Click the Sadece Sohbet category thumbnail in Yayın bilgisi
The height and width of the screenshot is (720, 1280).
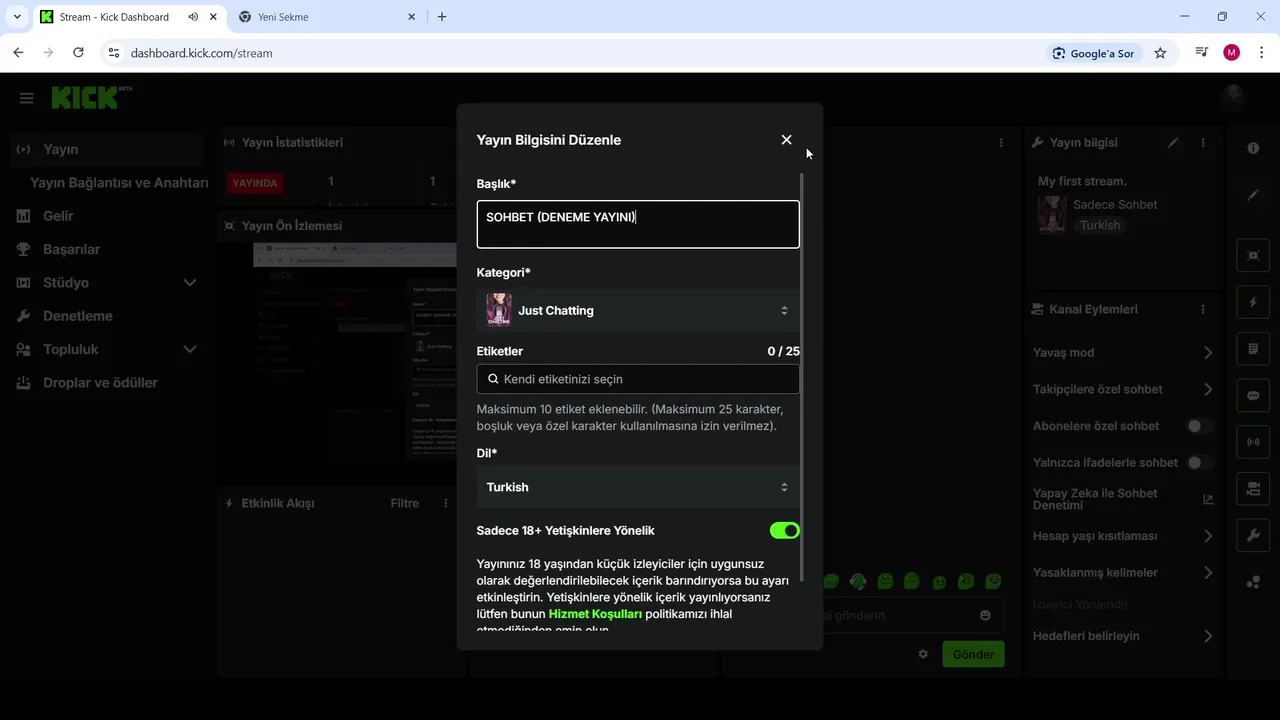coord(1052,215)
